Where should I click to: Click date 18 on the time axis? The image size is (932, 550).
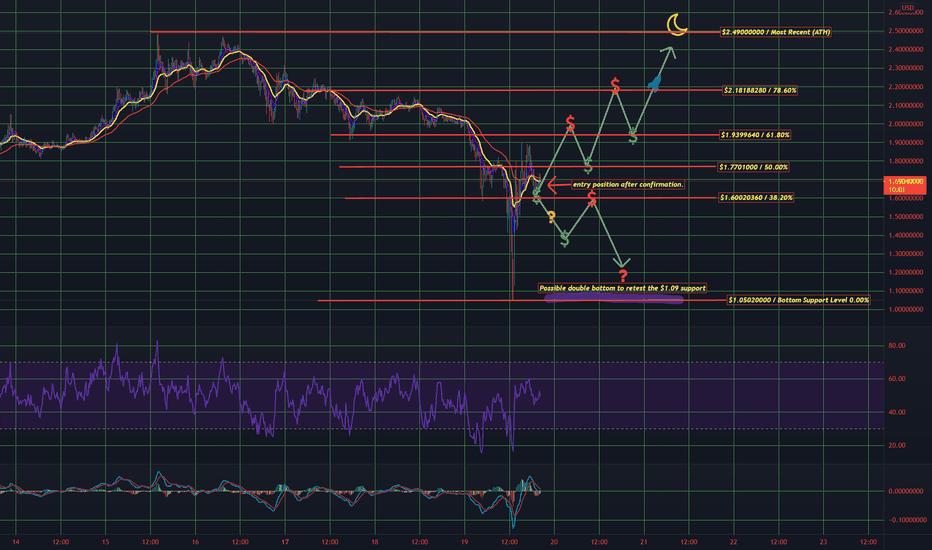375,542
